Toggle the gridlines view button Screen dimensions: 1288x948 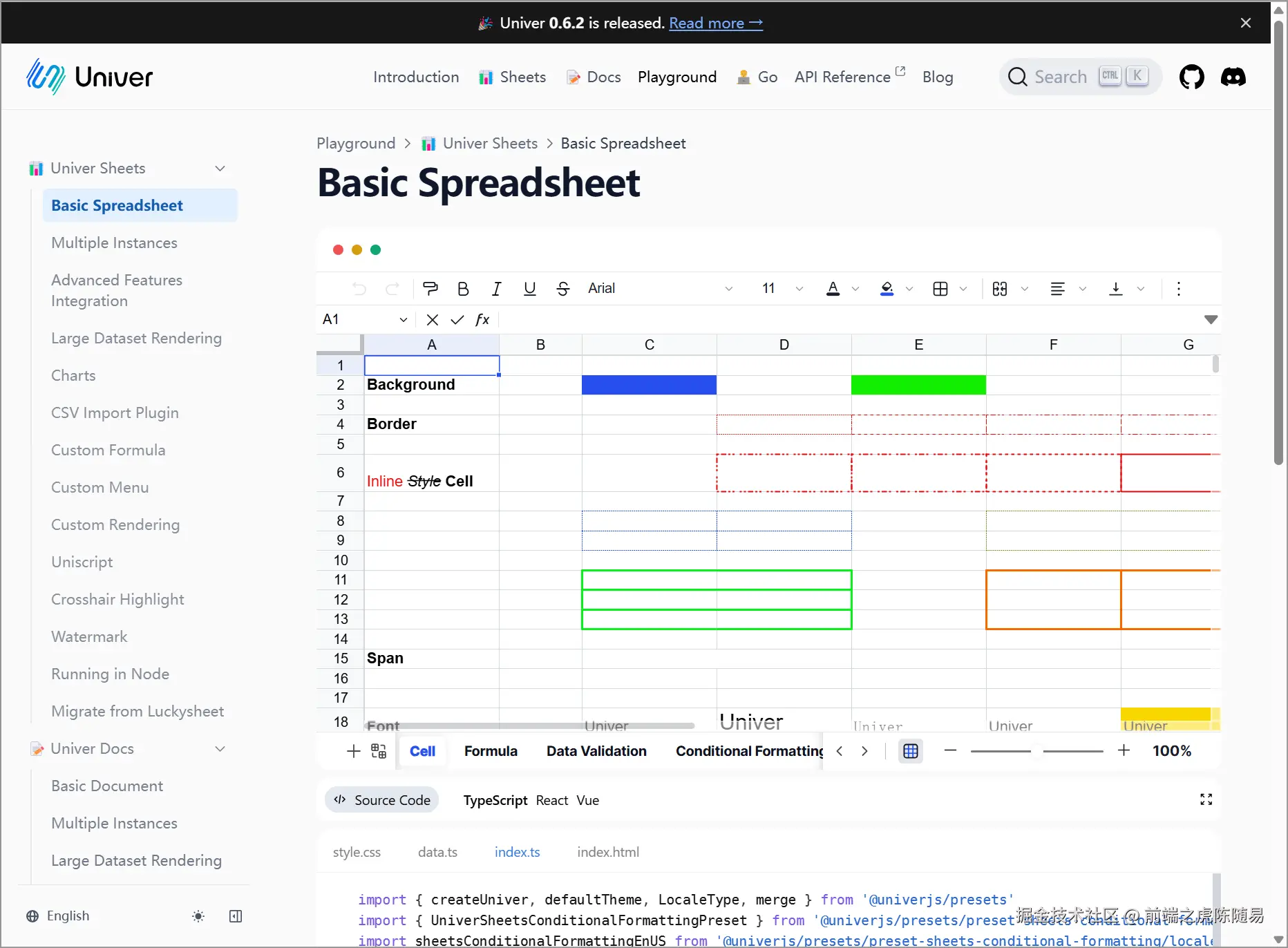click(x=911, y=751)
